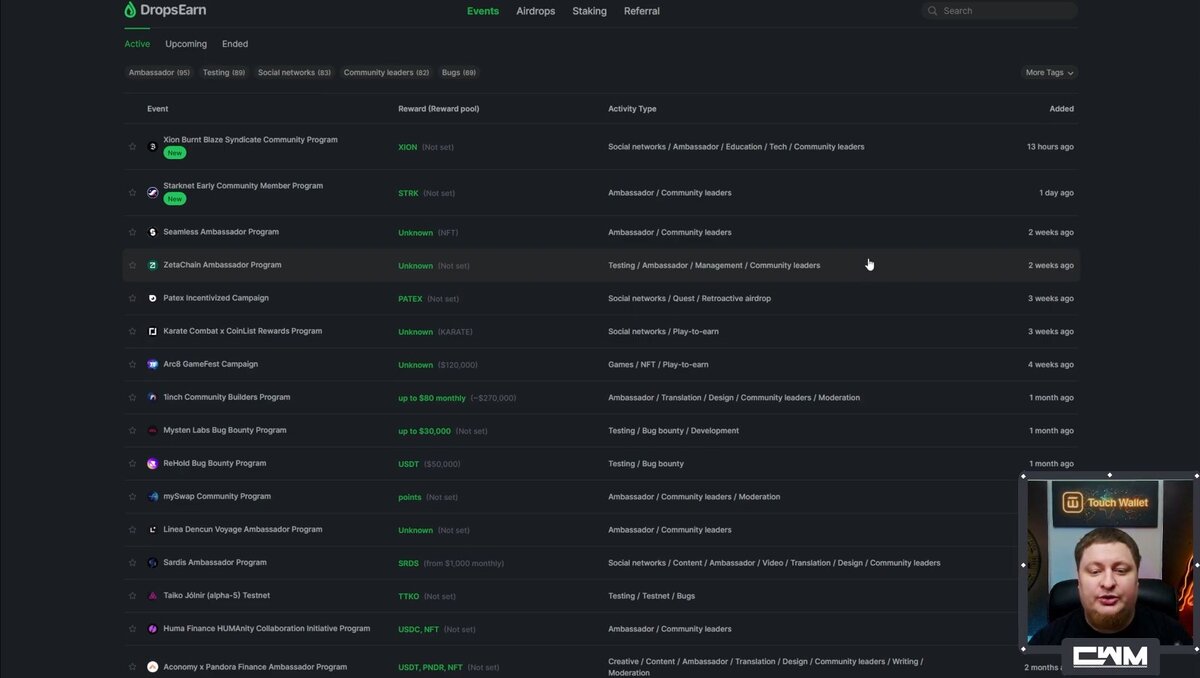The image size is (1200, 678).
Task: Sort by the Added column header
Action: [1061, 108]
